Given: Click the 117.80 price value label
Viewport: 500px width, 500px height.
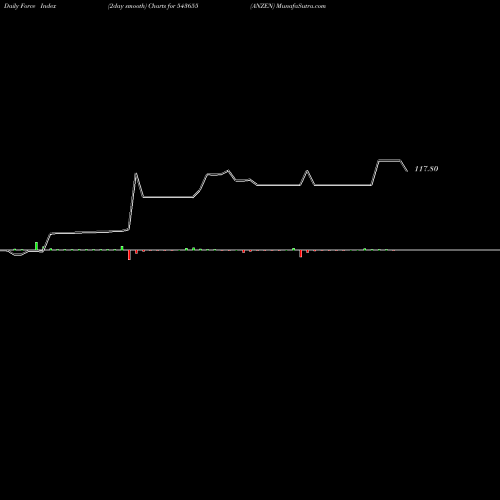Looking at the screenshot, I should (426, 169).
